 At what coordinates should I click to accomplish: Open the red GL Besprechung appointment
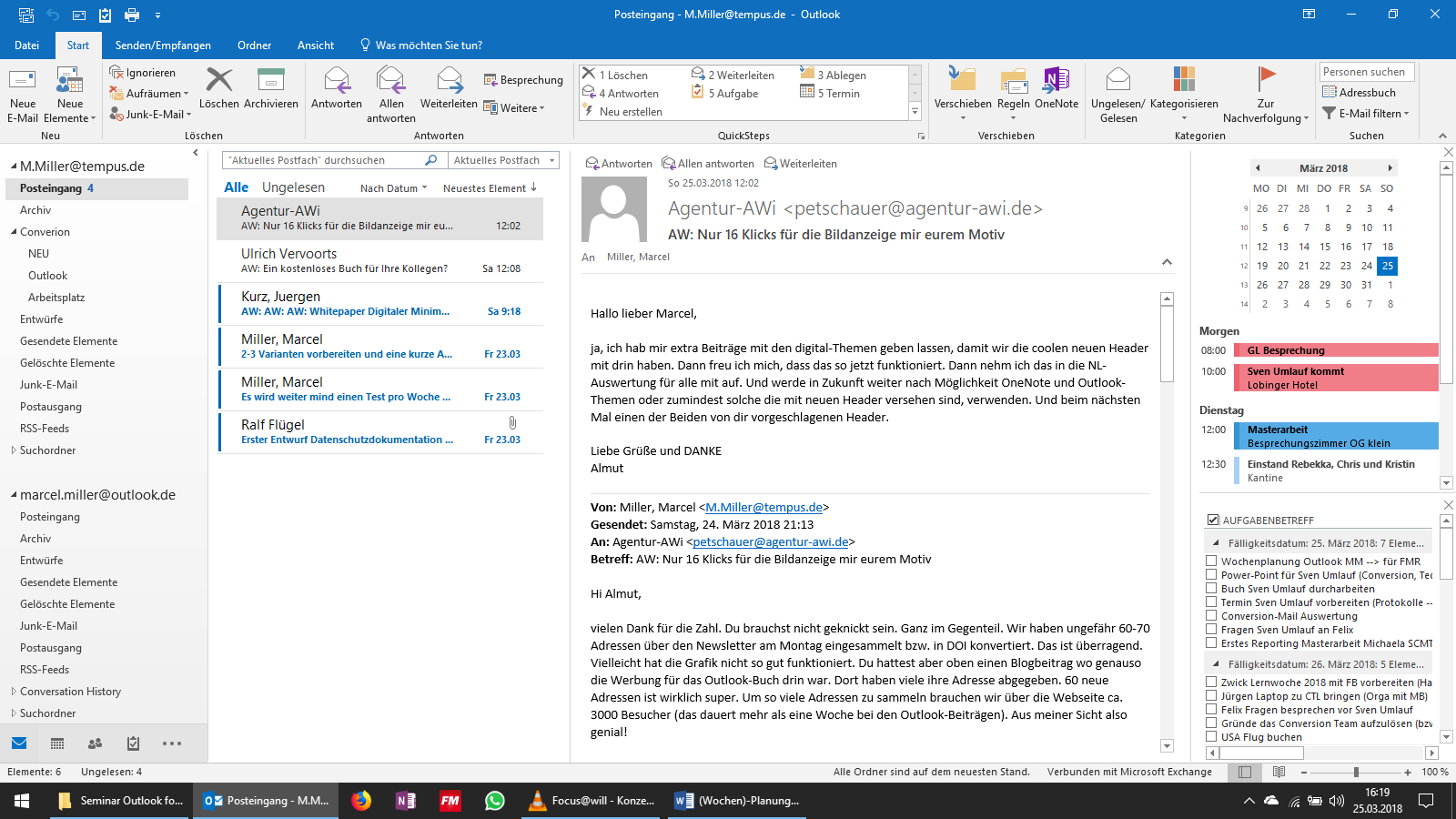pos(1336,350)
